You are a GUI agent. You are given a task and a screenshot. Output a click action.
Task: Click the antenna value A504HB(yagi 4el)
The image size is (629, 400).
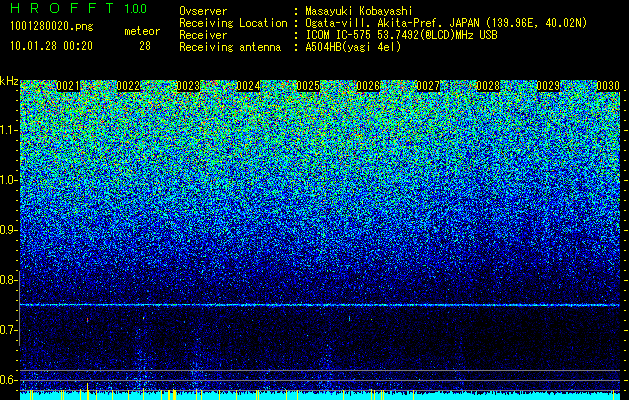(353, 47)
